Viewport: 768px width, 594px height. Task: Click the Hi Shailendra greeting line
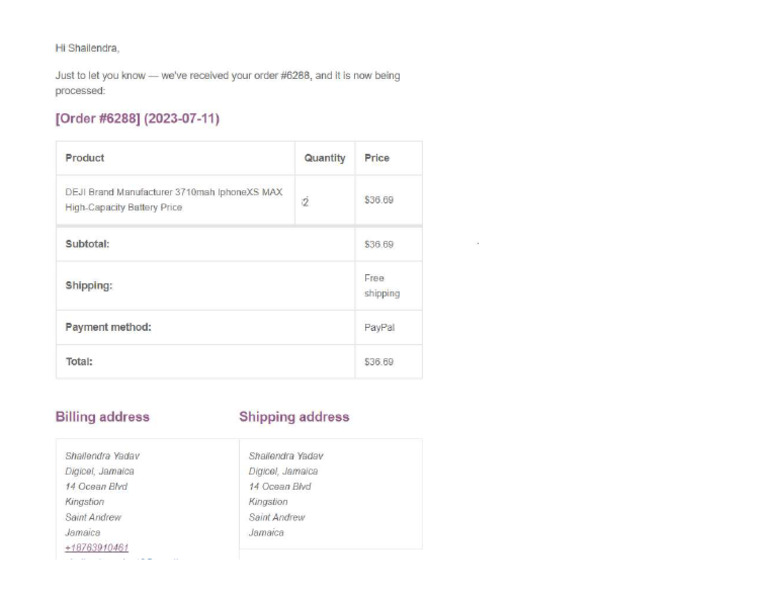[87, 47]
